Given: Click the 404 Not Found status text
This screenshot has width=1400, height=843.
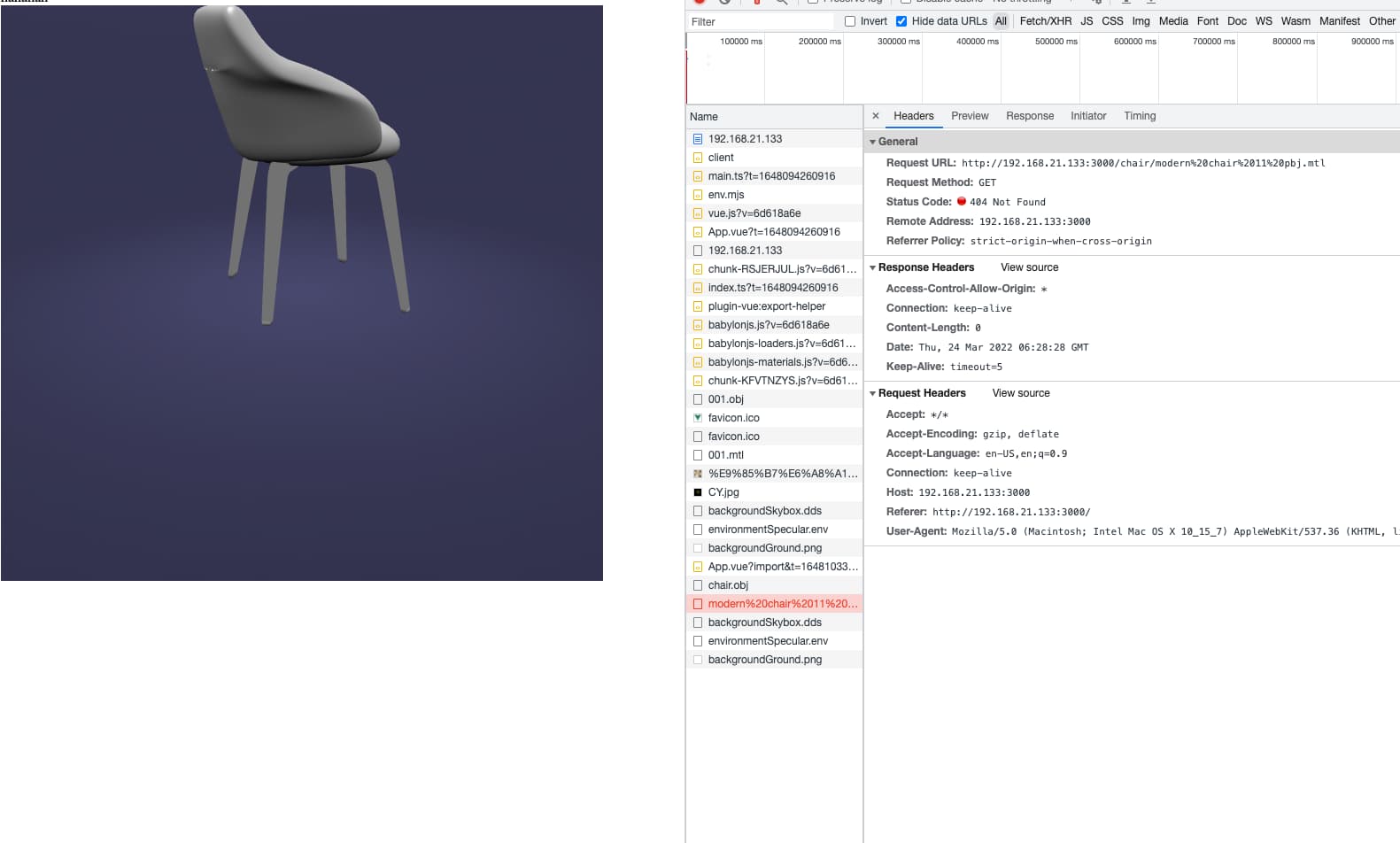Looking at the screenshot, I should (x=1008, y=202).
